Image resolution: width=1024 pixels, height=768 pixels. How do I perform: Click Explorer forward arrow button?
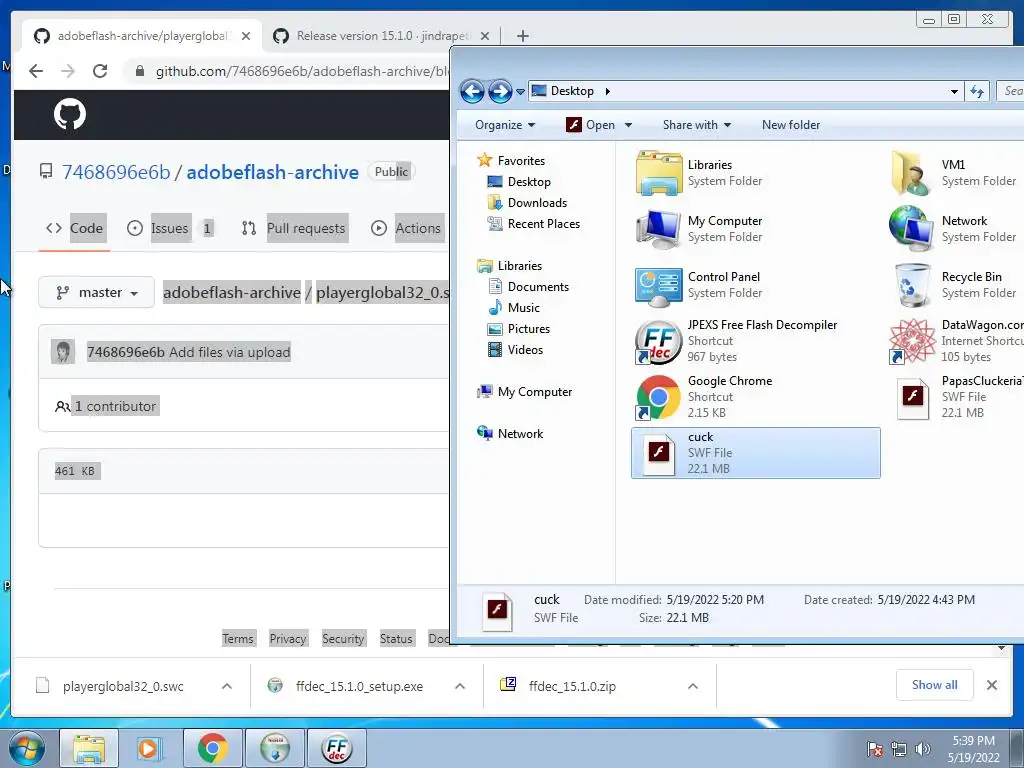click(500, 91)
